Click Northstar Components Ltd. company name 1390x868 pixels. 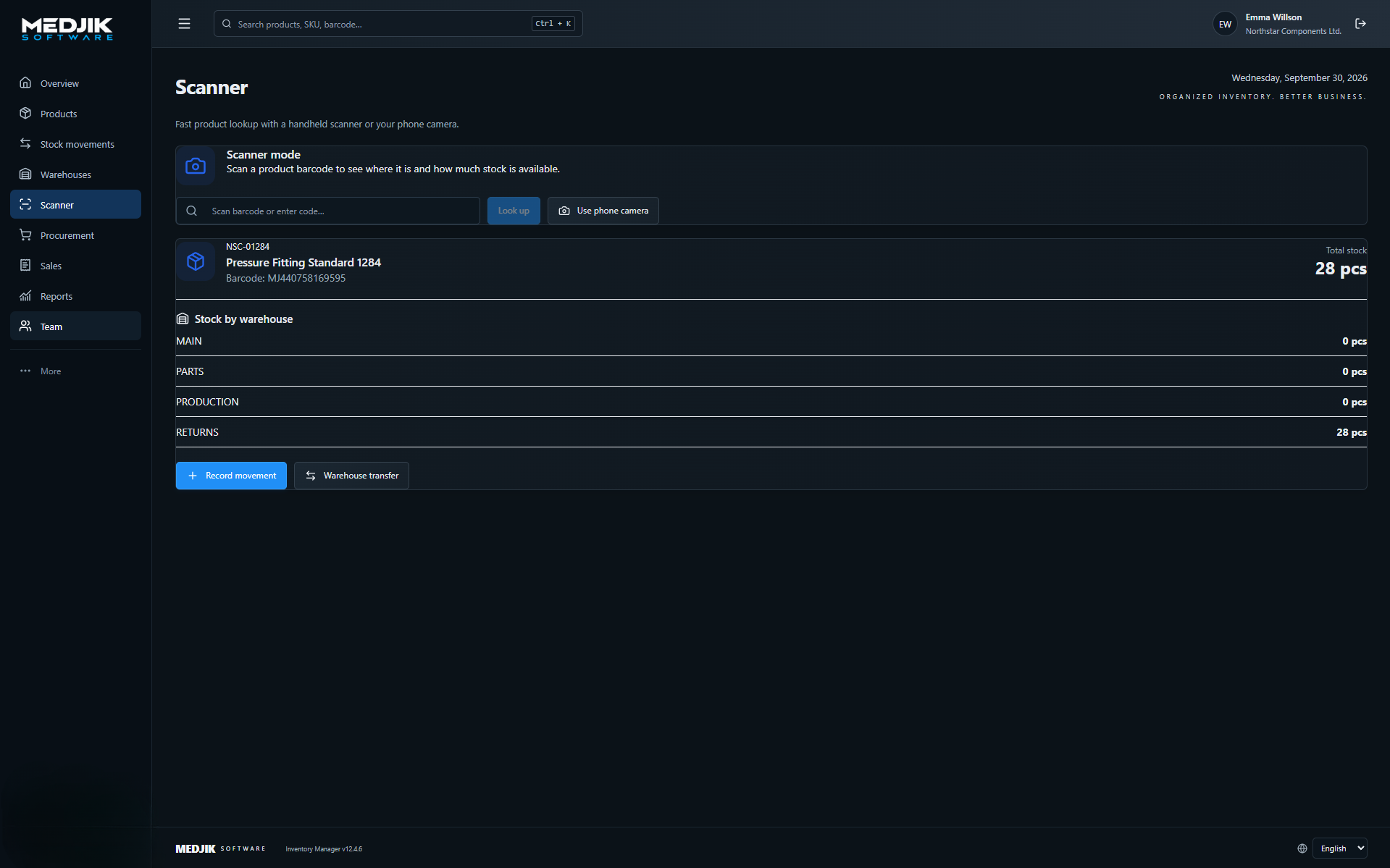tap(1293, 31)
